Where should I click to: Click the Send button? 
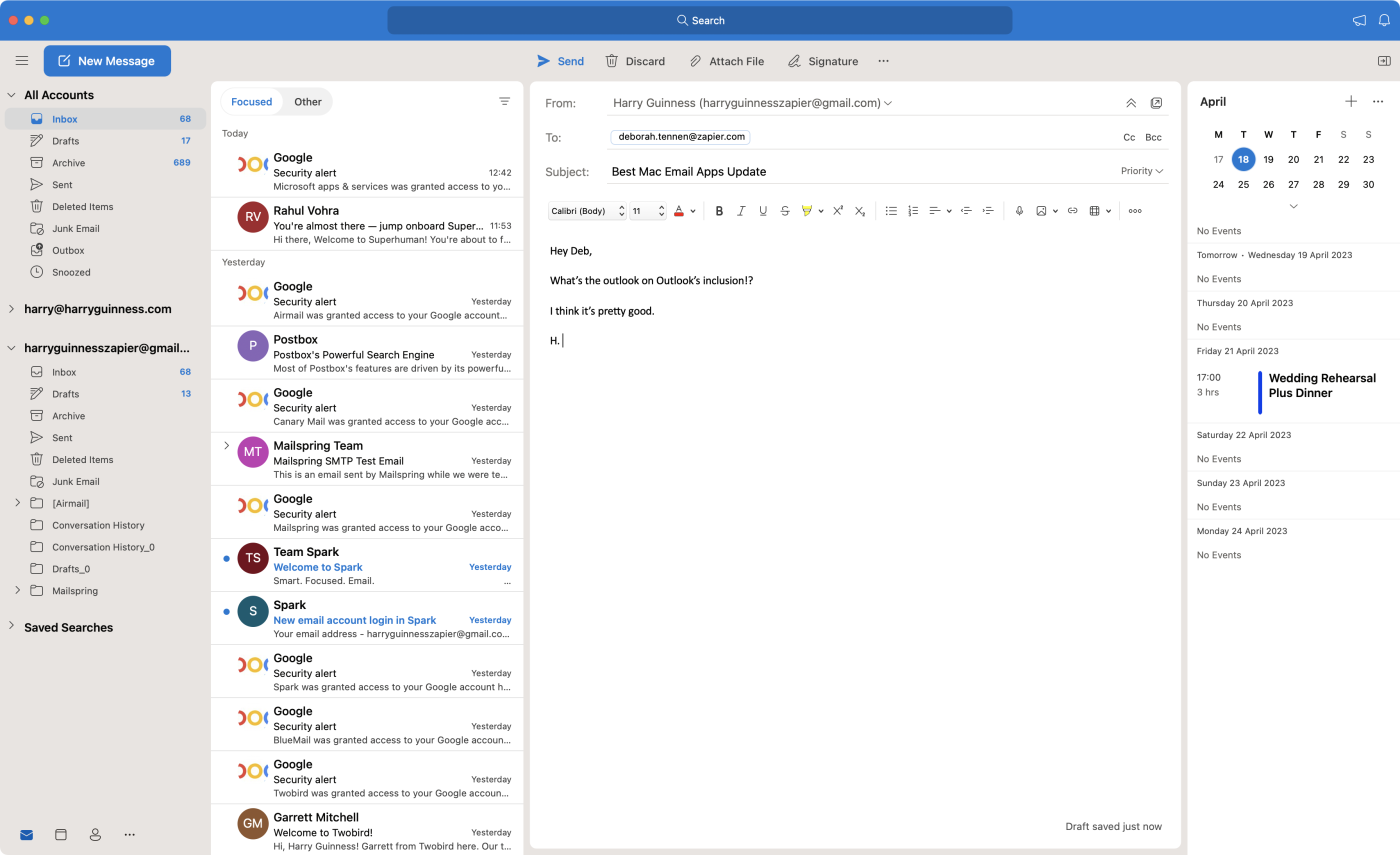coord(560,61)
